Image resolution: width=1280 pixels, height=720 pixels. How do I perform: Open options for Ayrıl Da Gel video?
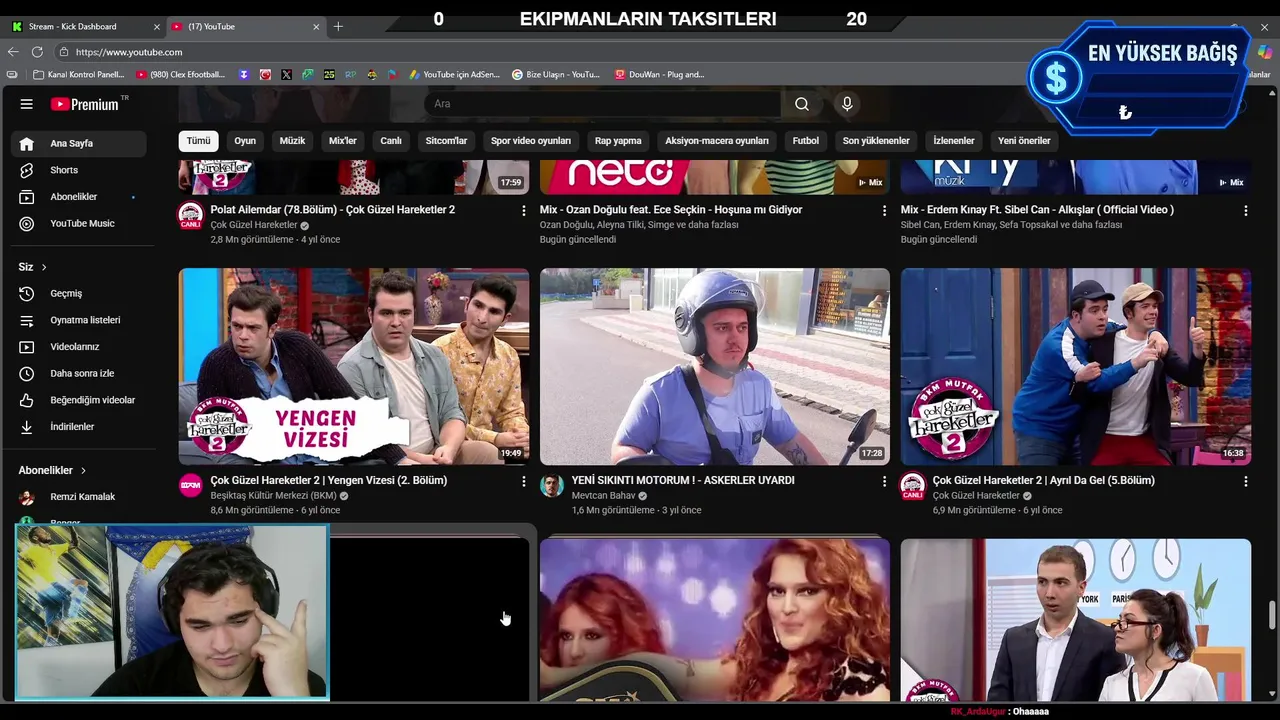(x=1245, y=481)
